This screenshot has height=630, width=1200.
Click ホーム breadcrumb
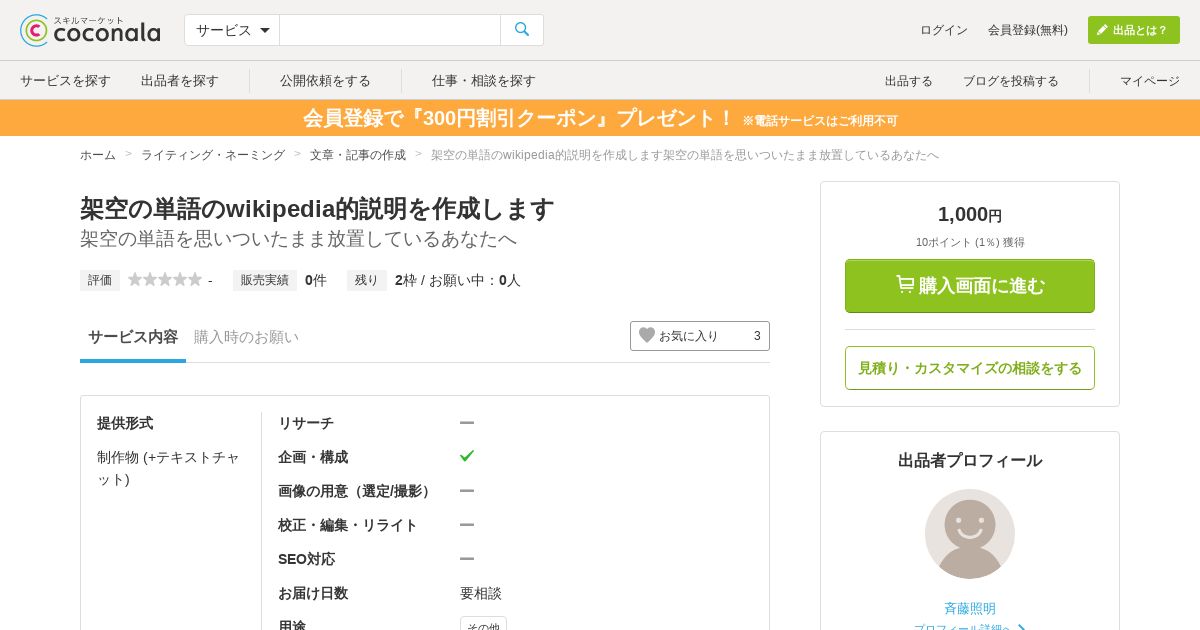(98, 155)
